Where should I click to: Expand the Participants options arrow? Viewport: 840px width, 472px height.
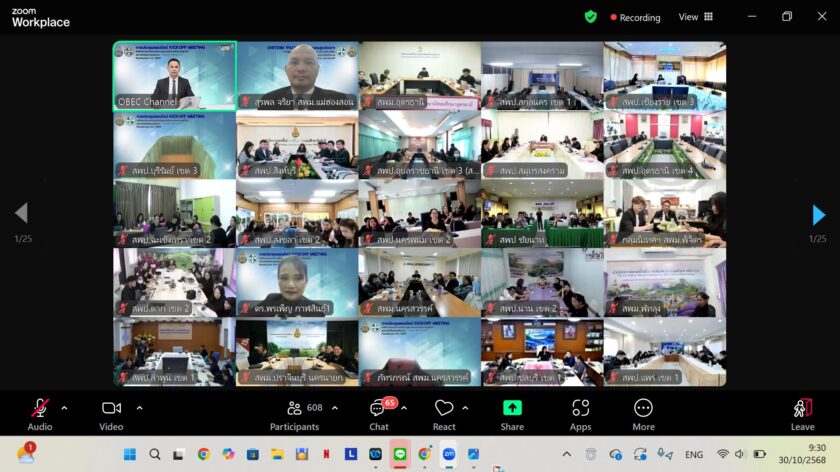click(334, 408)
